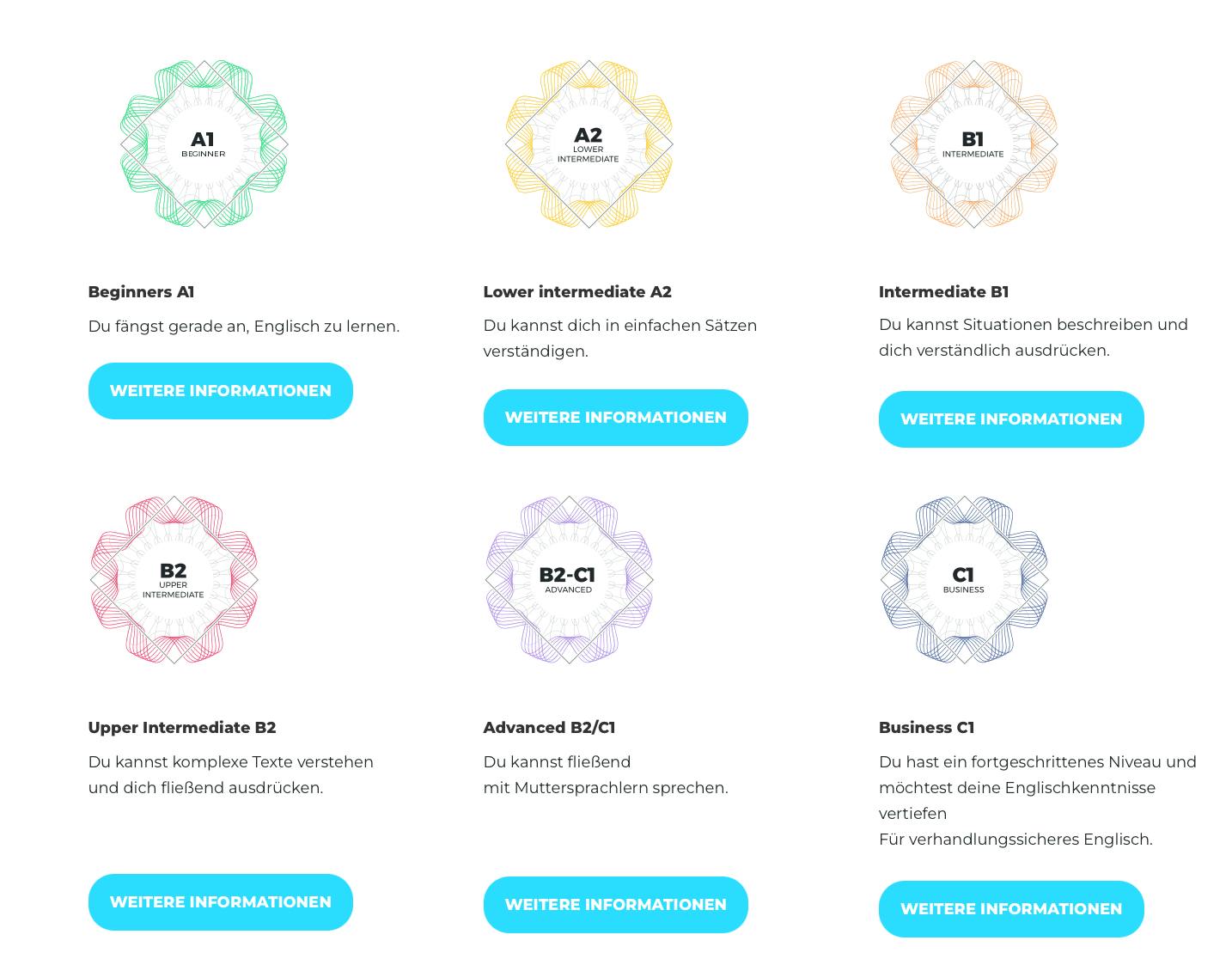Click the purple B2-C1 Advanced badge icon

569,580
